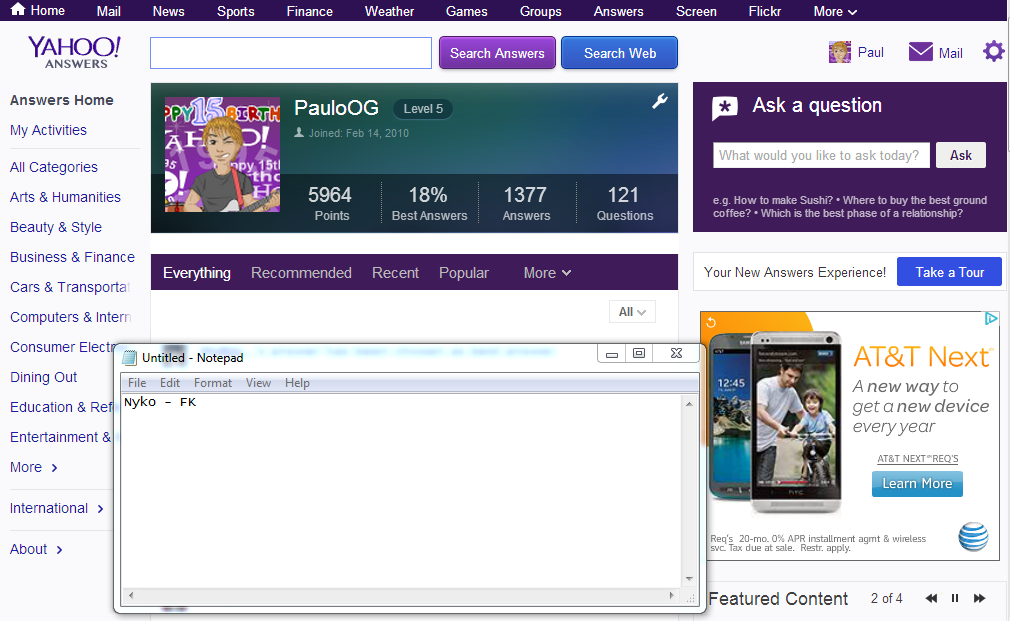Click Notepad vertical scrollbar down arrow
This screenshot has width=1010, height=621.
pyautogui.click(x=689, y=578)
